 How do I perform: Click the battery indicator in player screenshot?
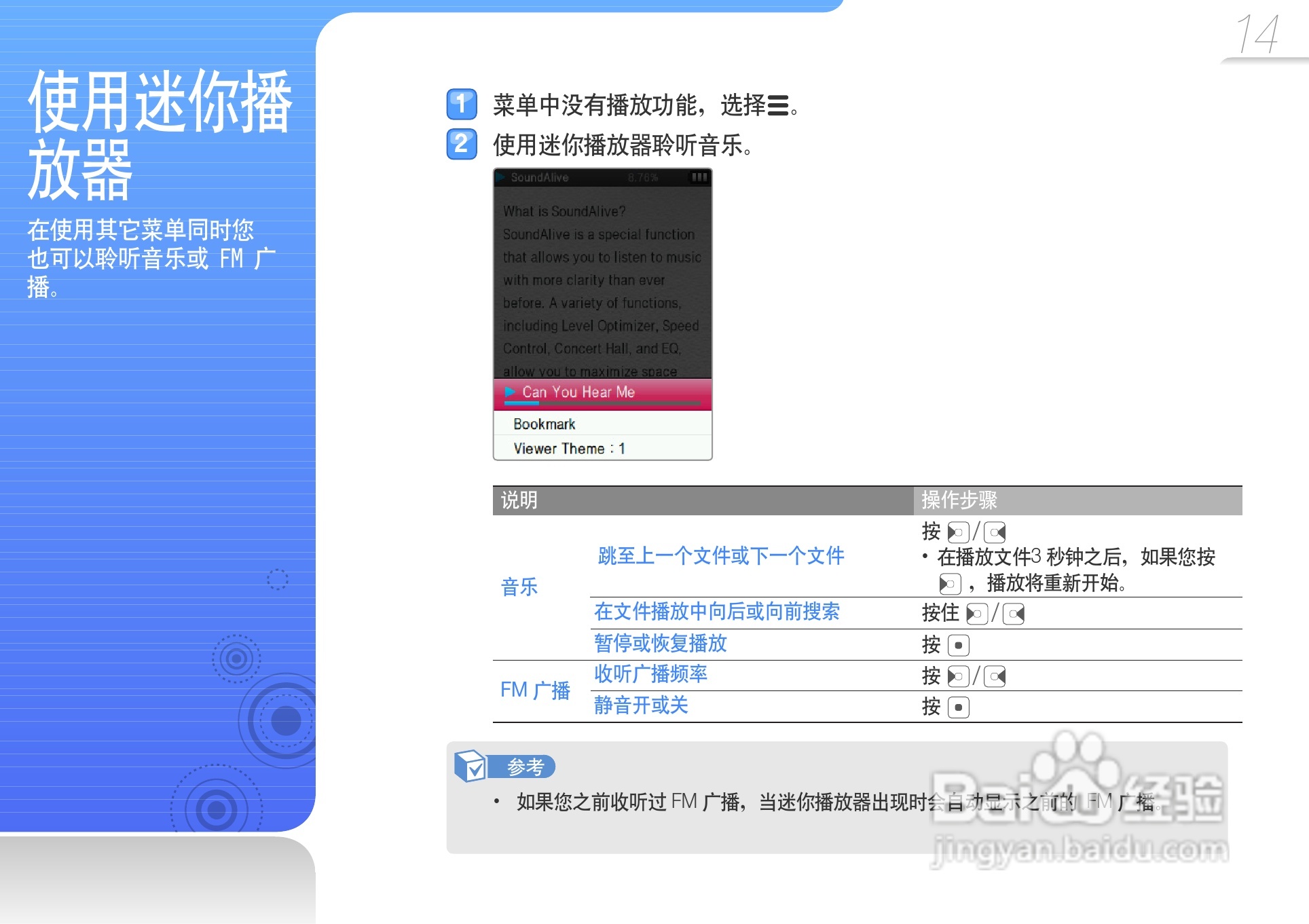click(699, 177)
